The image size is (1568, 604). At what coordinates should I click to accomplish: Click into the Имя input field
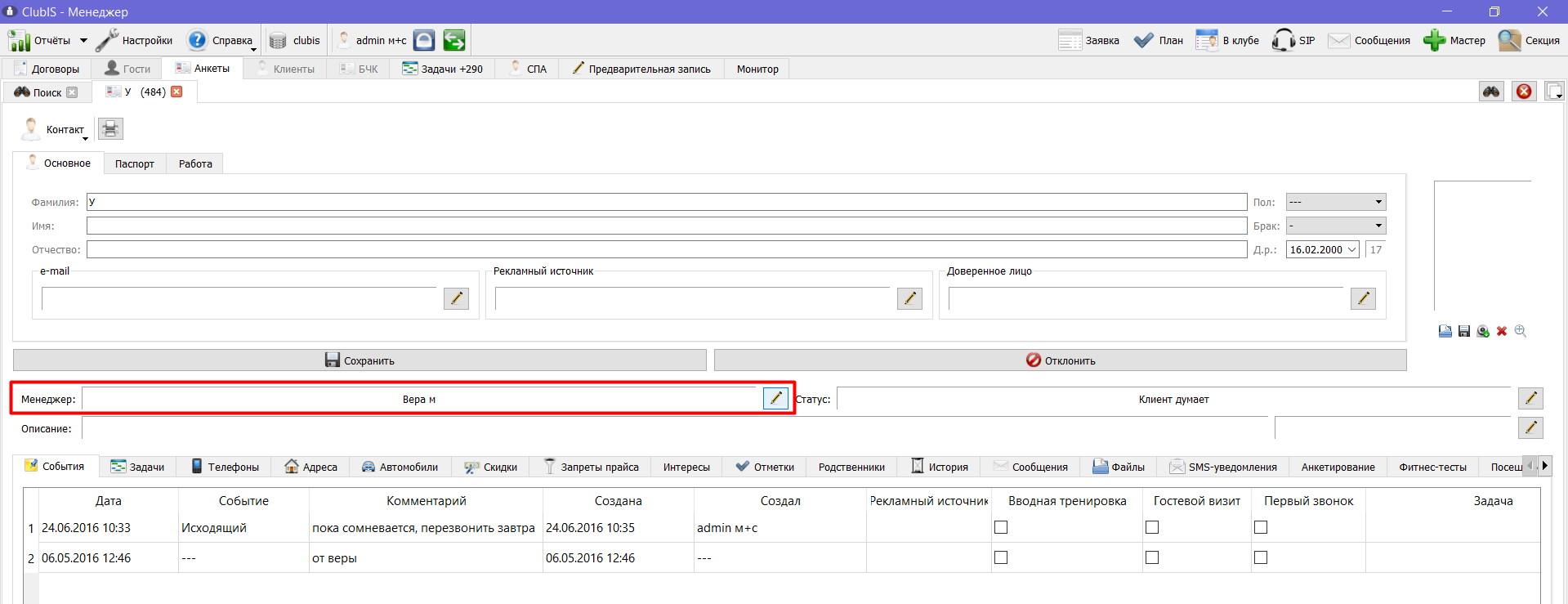click(667, 226)
